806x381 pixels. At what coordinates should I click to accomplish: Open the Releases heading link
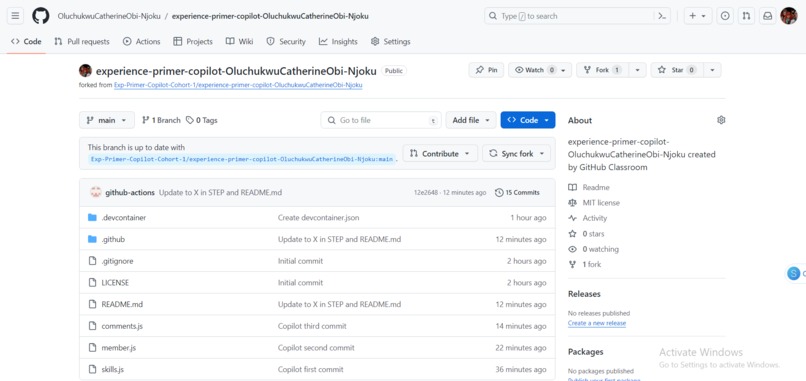584,294
